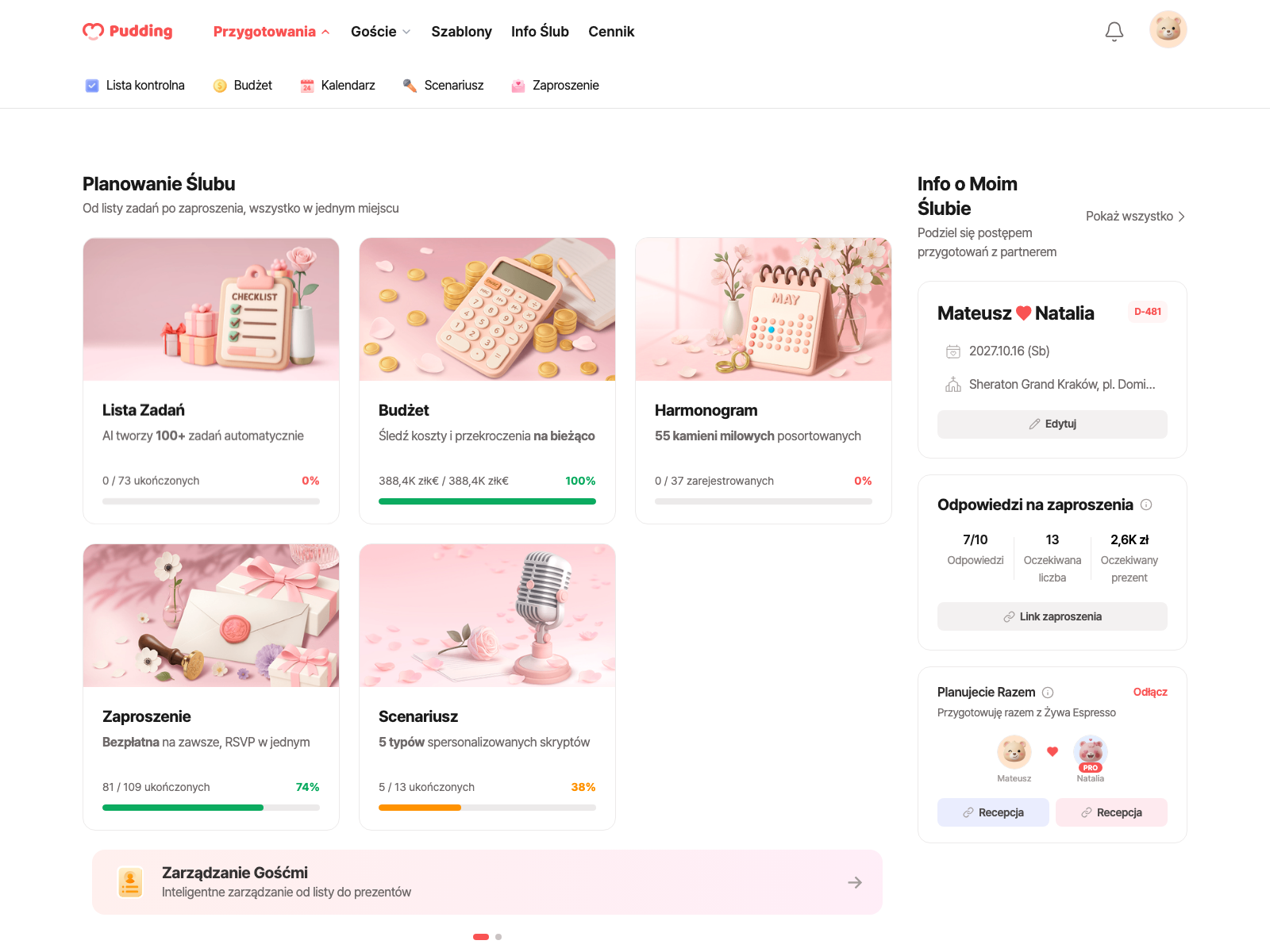The image size is (1270, 952).
Task: Open the notifications bell
Action: pos(1114,31)
